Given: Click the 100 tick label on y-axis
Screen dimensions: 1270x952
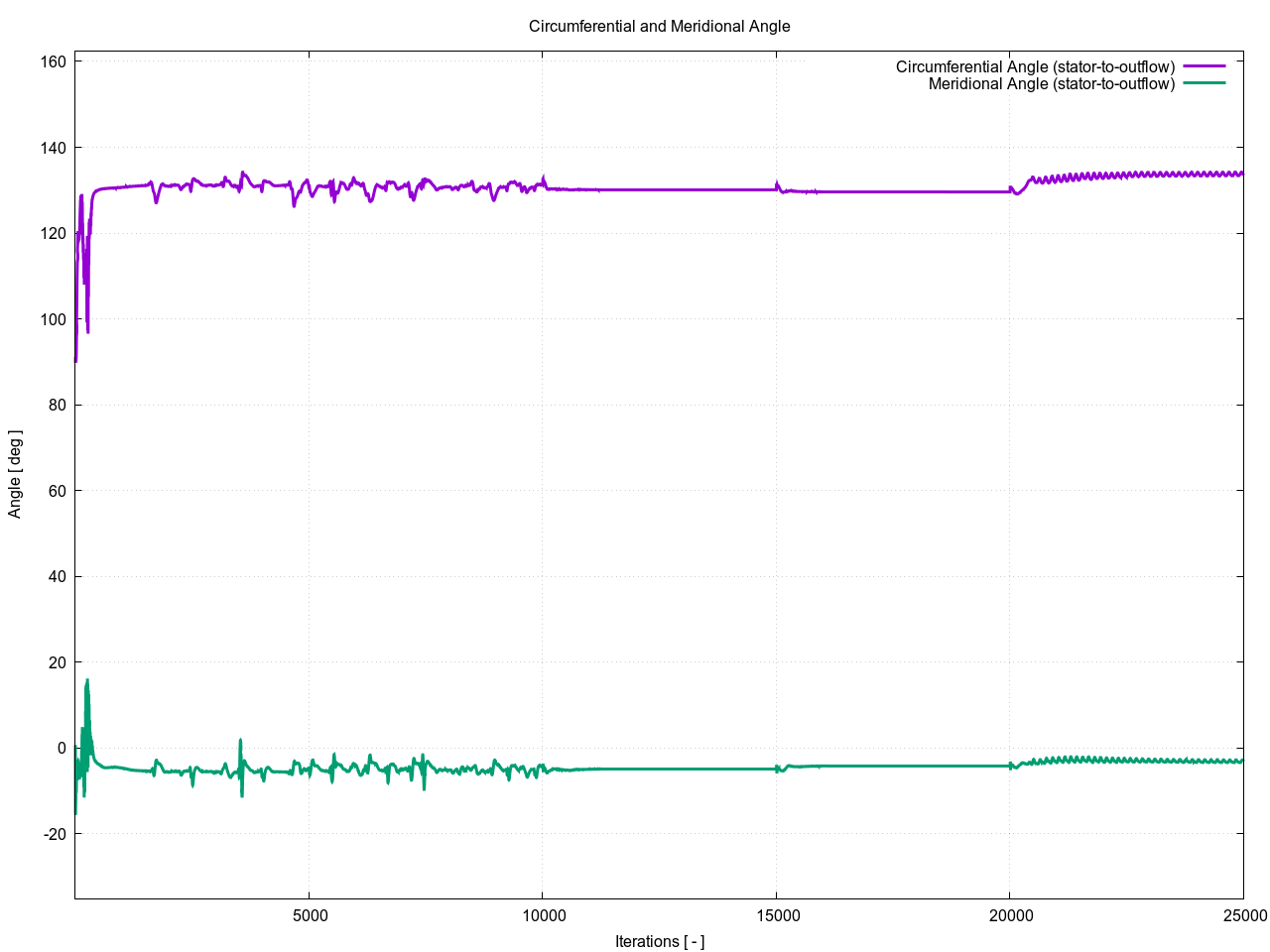Looking at the screenshot, I should [53, 319].
